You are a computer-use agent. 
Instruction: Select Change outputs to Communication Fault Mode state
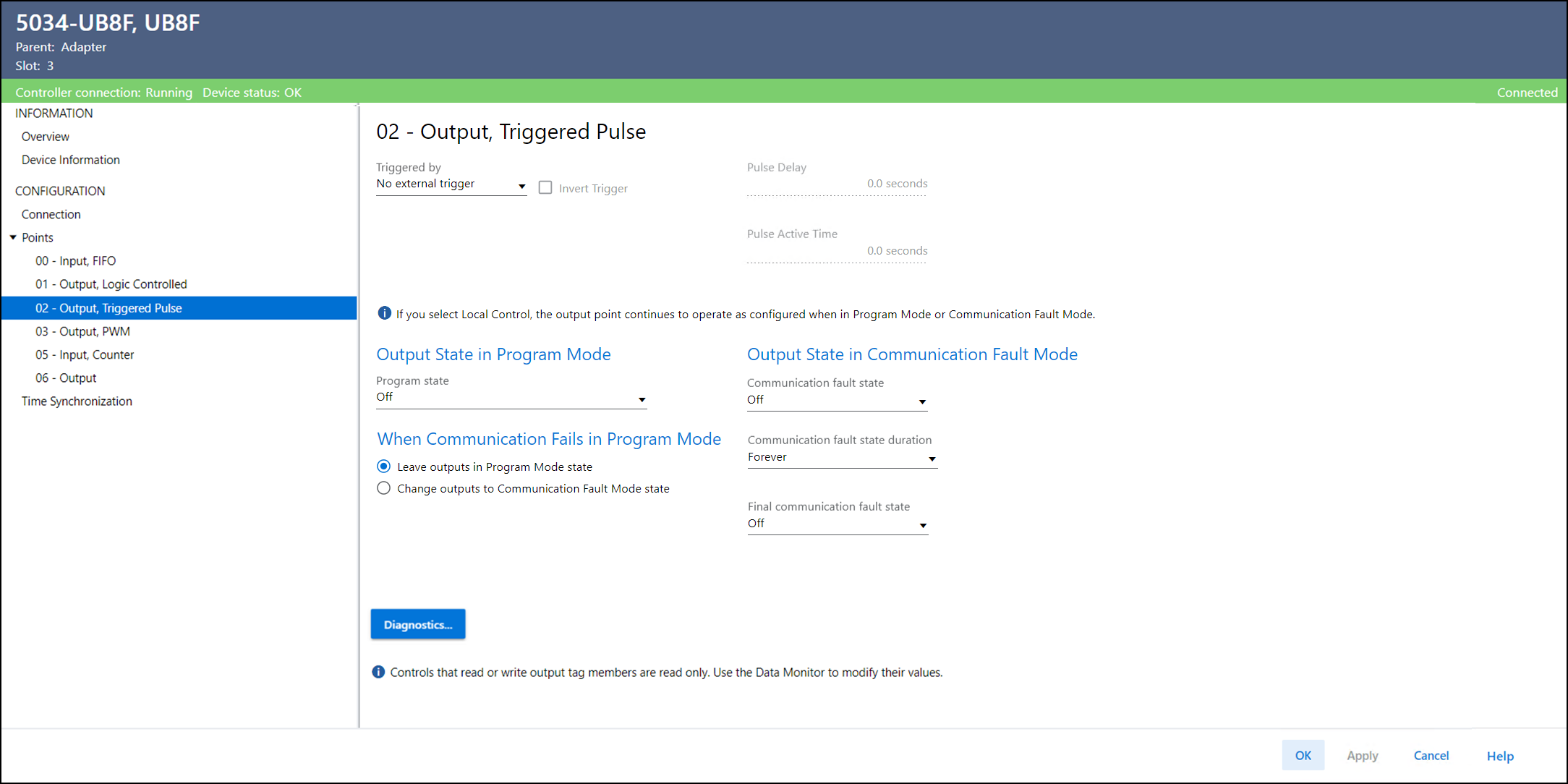point(384,488)
